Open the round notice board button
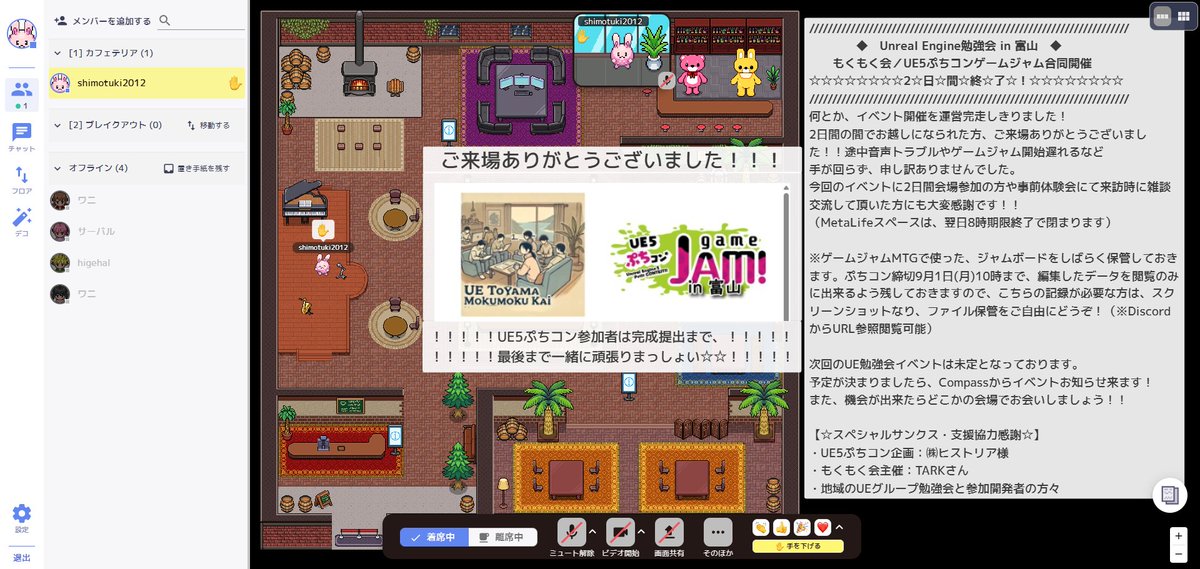This screenshot has height=569, width=1200. coord(1170,496)
